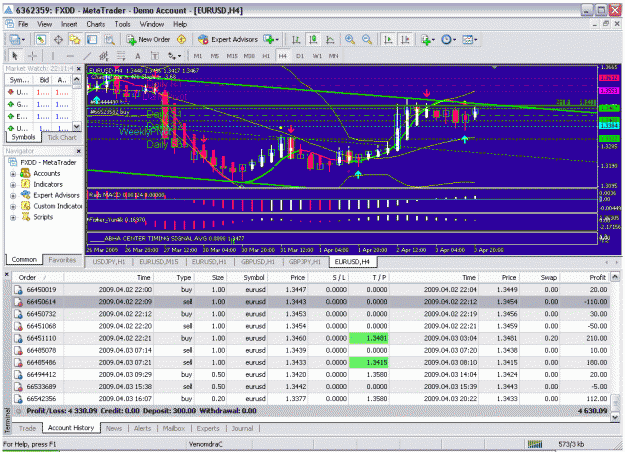Switch to the D1 timeframe
625x452 pixels.
[x=300, y=56]
